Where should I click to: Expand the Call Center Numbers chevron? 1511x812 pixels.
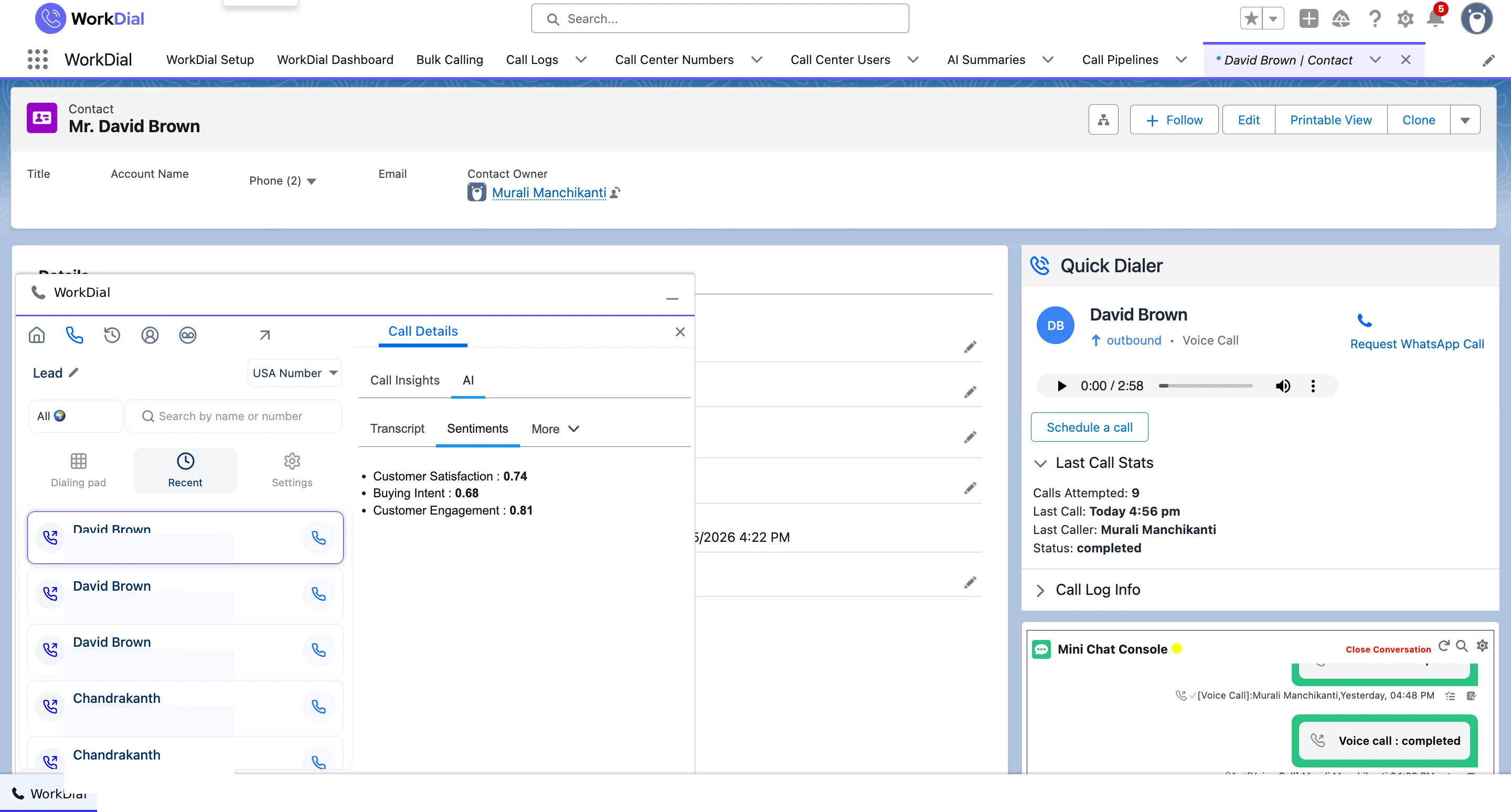757,60
